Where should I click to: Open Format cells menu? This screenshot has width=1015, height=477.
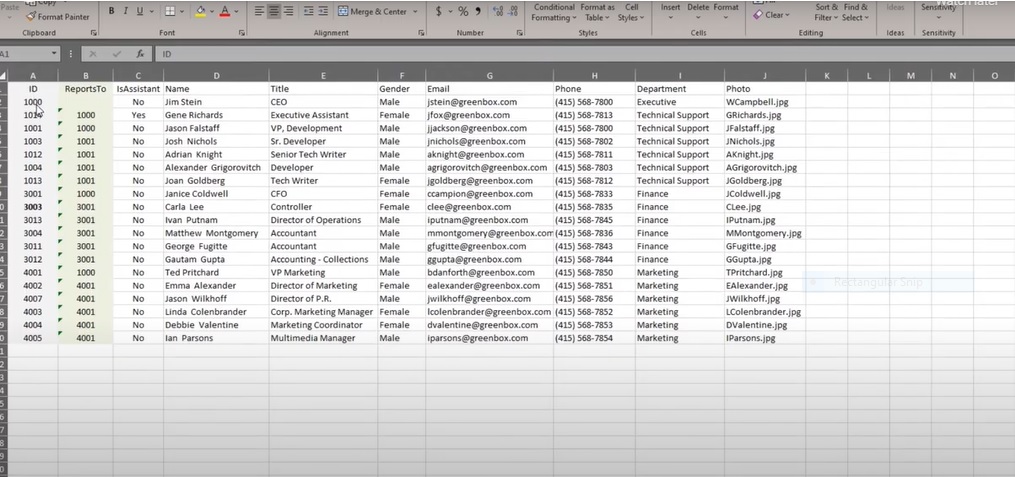tap(726, 11)
